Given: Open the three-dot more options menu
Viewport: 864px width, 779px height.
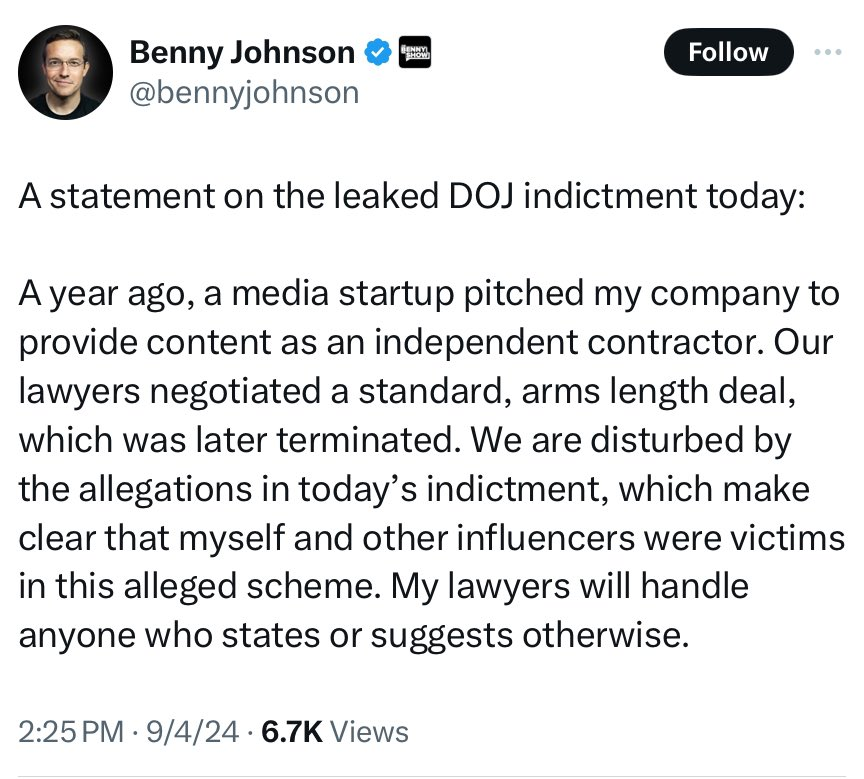Looking at the screenshot, I should click(x=828, y=52).
